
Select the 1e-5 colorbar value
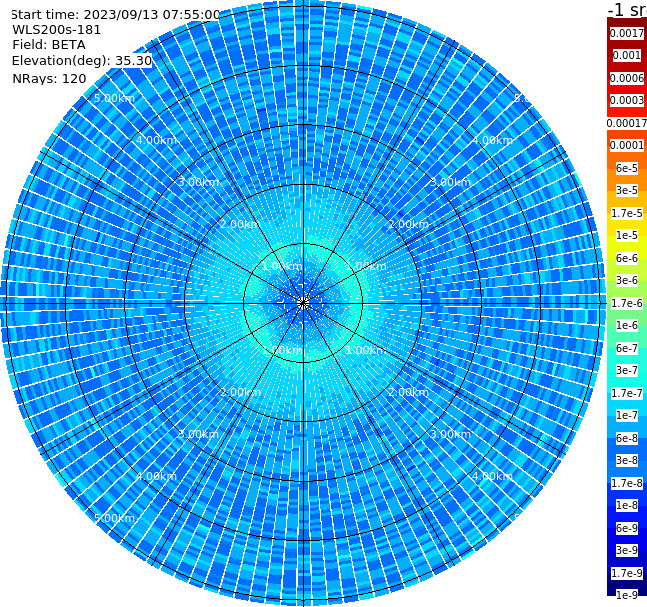(x=627, y=235)
